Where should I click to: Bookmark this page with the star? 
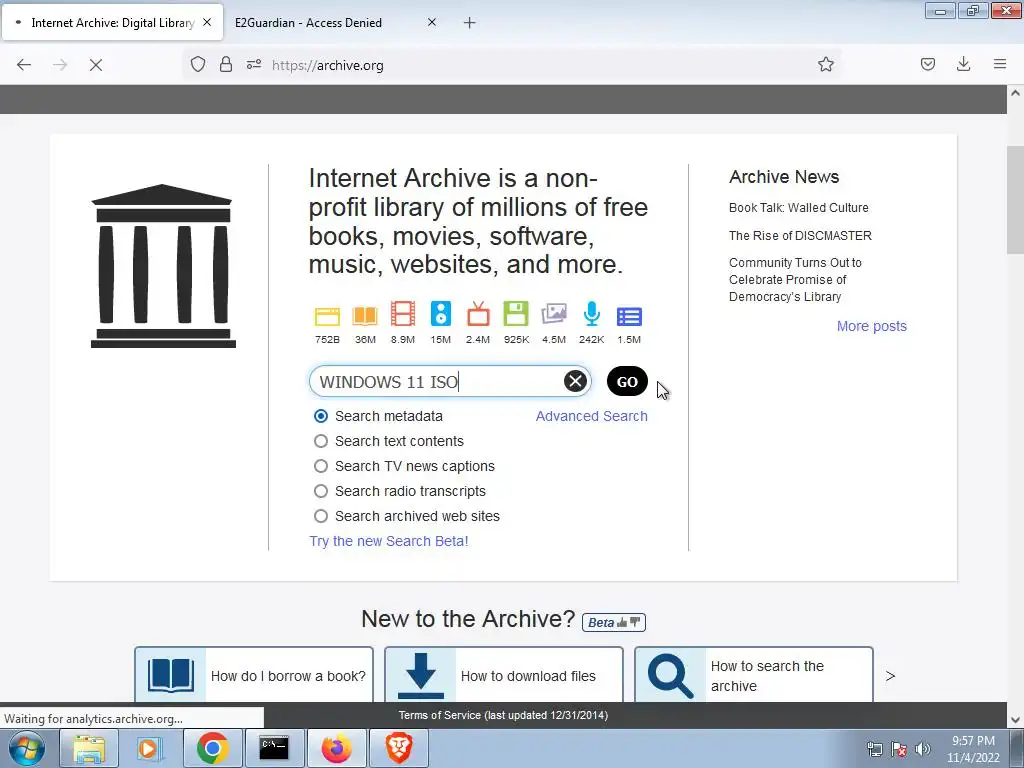pyautogui.click(x=825, y=64)
